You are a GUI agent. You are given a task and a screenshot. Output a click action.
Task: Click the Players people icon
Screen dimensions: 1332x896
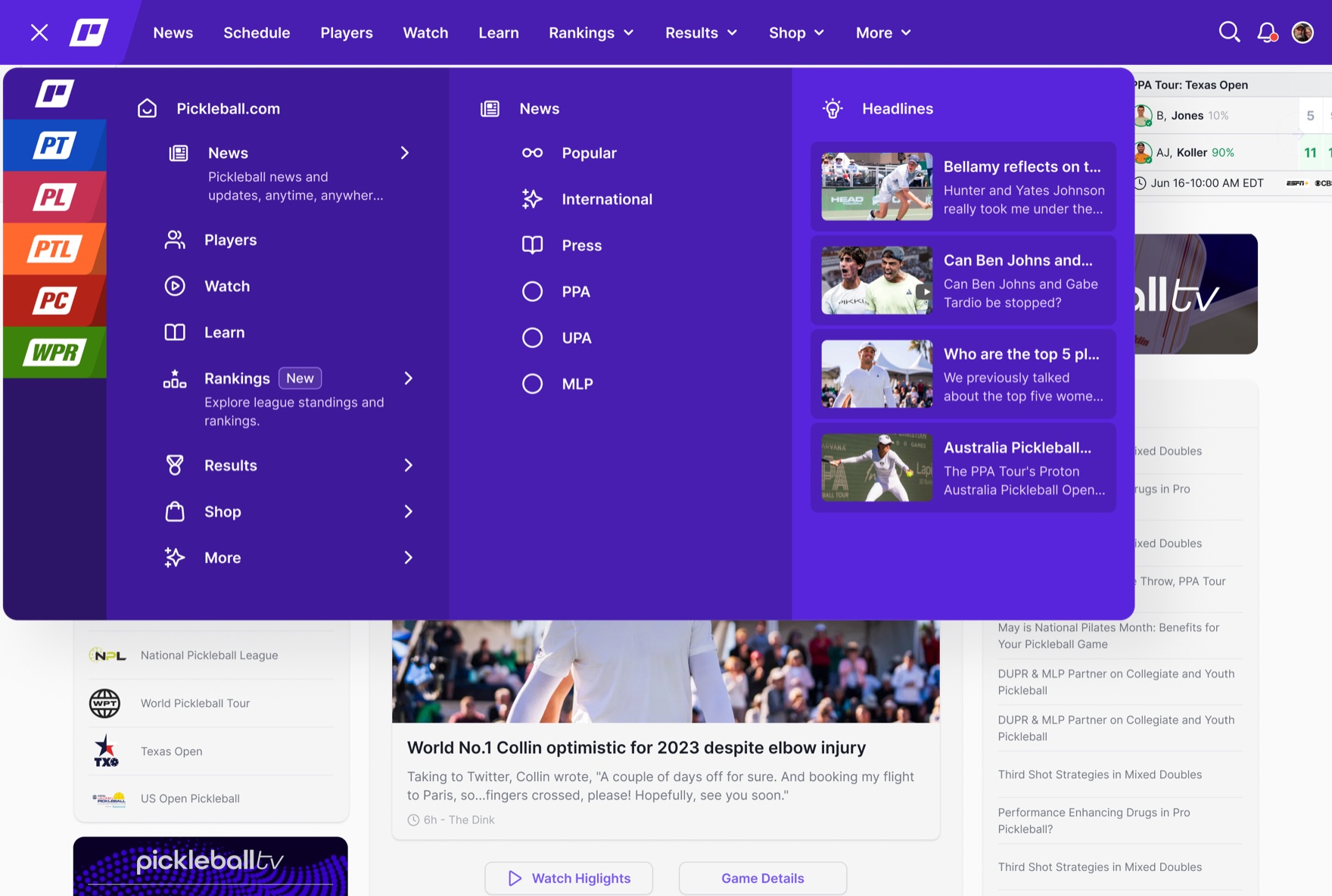pos(175,240)
